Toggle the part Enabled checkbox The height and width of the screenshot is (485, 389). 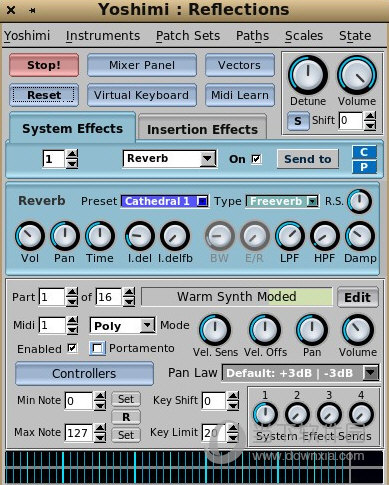(x=72, y=348)
